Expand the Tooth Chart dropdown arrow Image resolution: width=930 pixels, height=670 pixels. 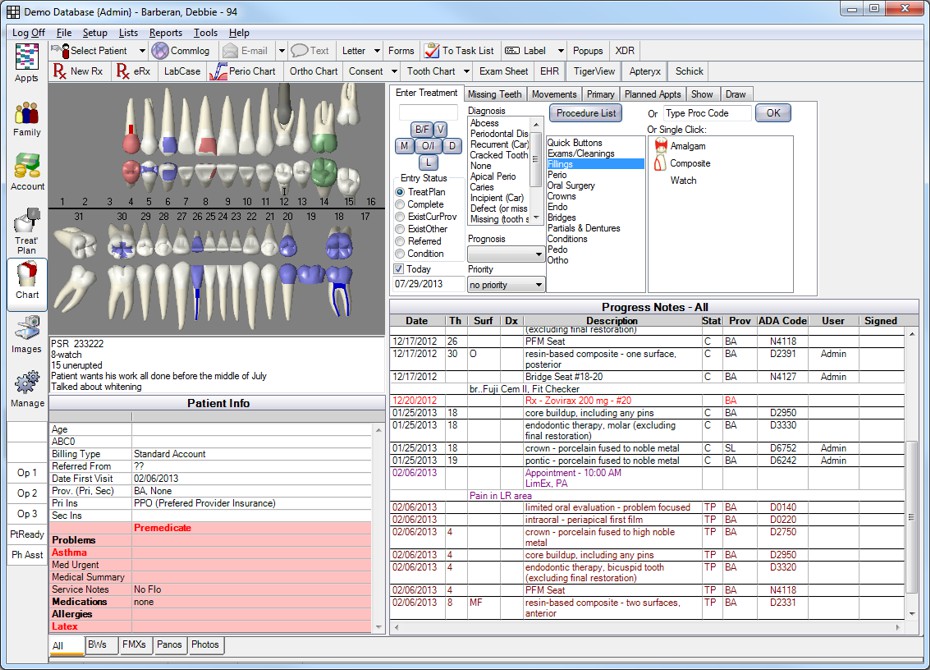click(x=466, y=71)
